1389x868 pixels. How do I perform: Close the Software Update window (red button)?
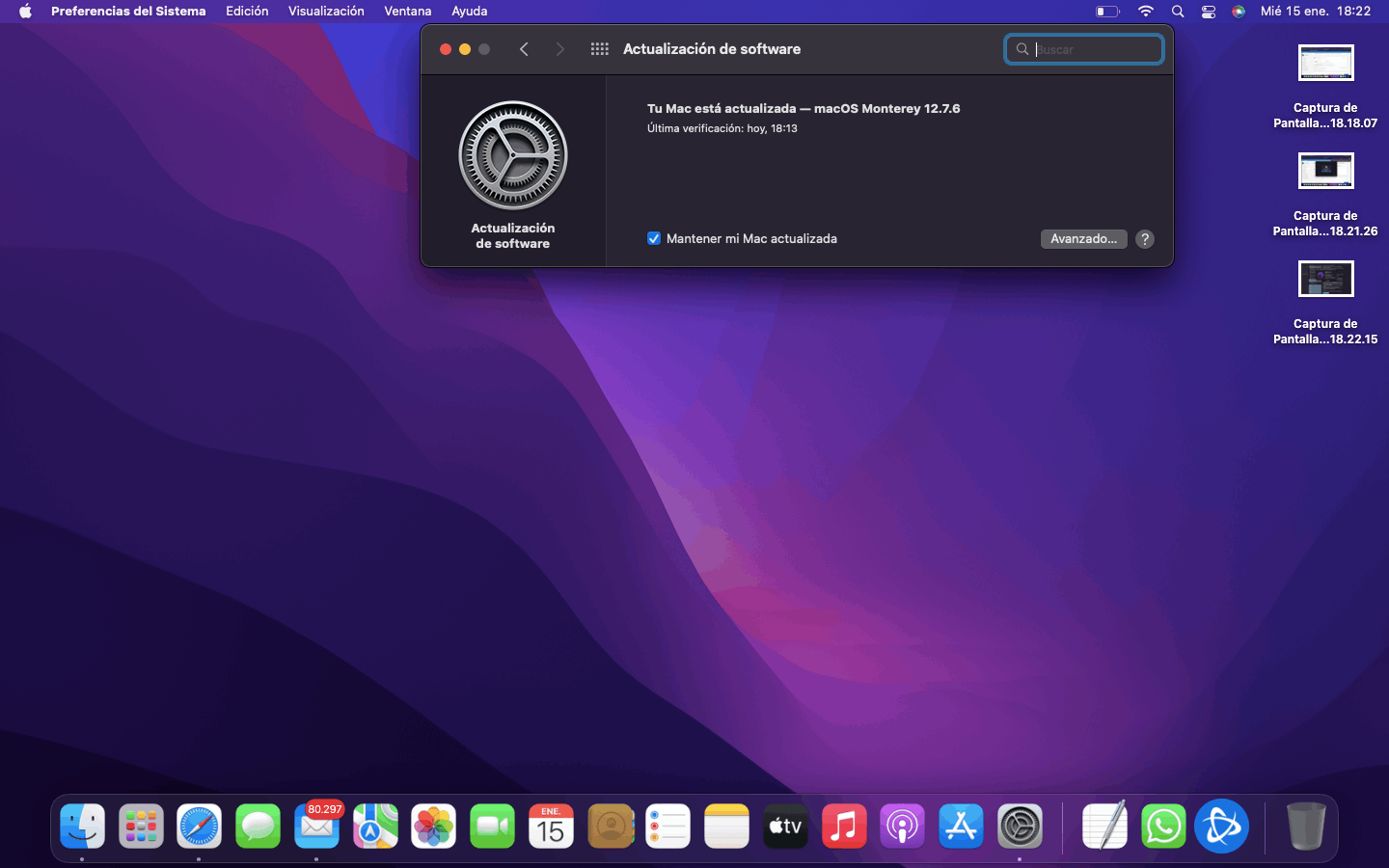coord(446,49)
